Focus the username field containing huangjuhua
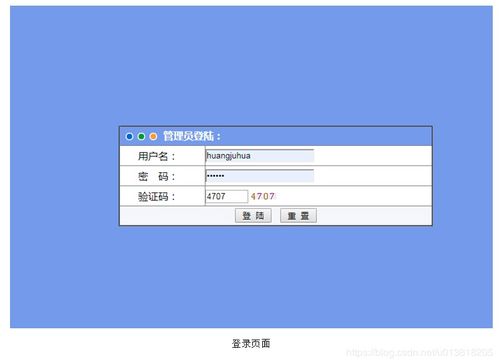Screen dimensions: 499x364 [x=260, y=156]
